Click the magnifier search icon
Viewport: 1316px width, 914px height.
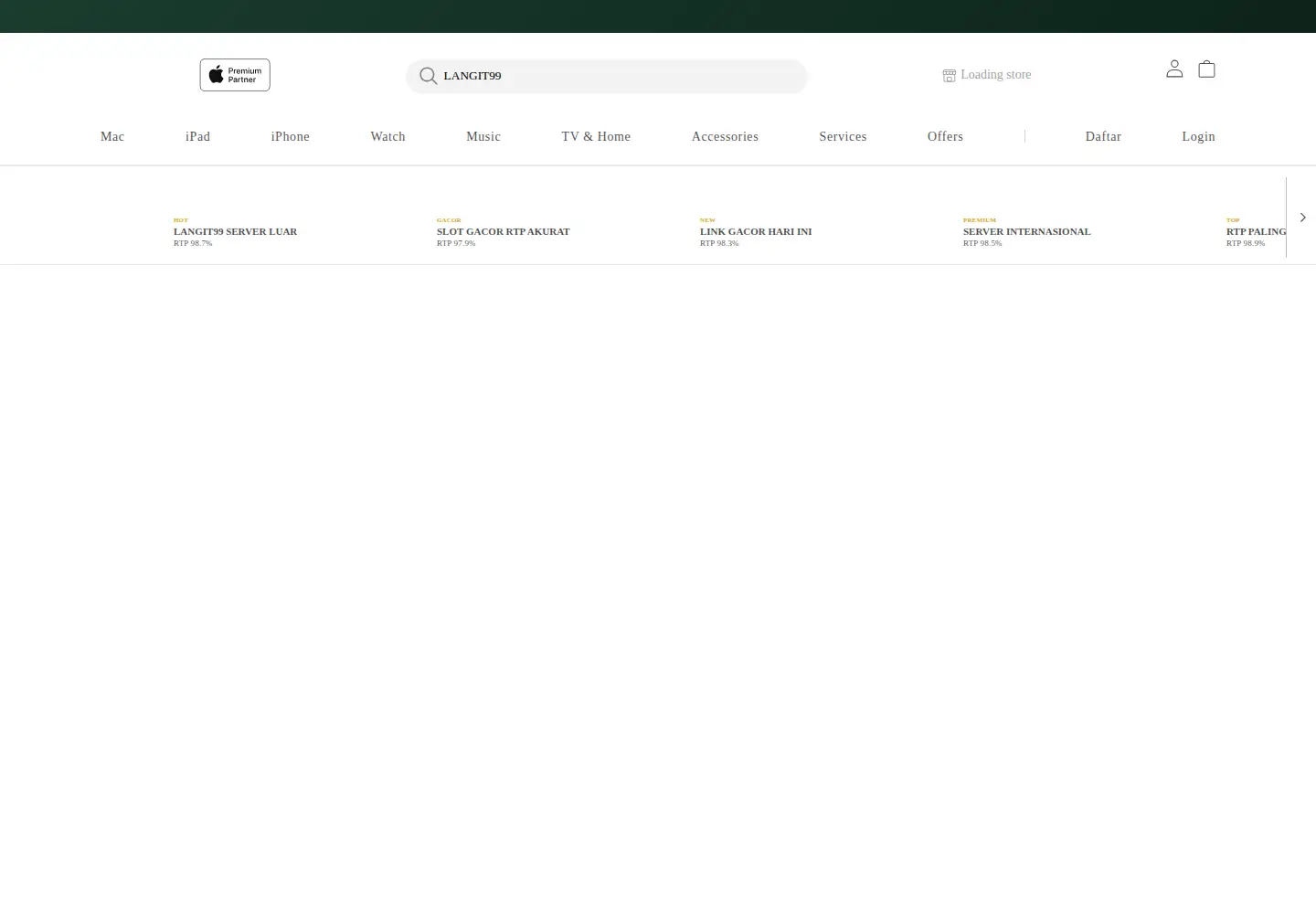pyautogui.click(x=428, y=76)
